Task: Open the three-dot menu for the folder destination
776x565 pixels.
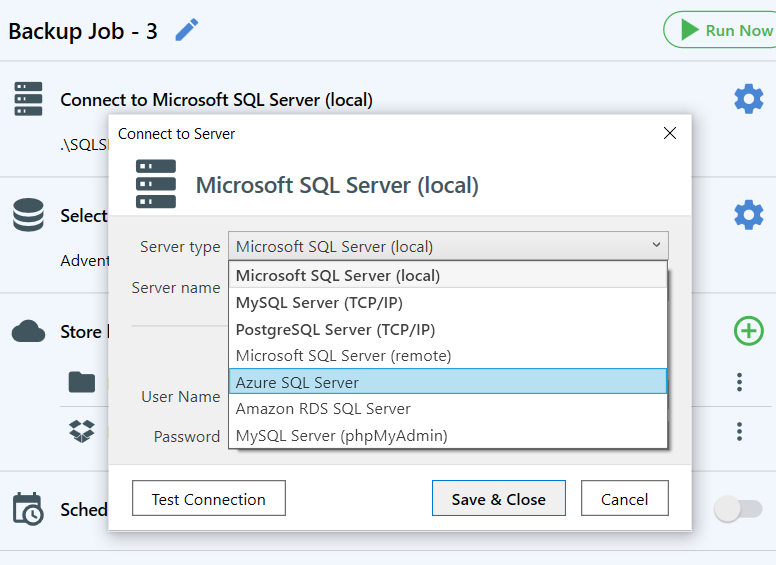Action: pos(739,382)
